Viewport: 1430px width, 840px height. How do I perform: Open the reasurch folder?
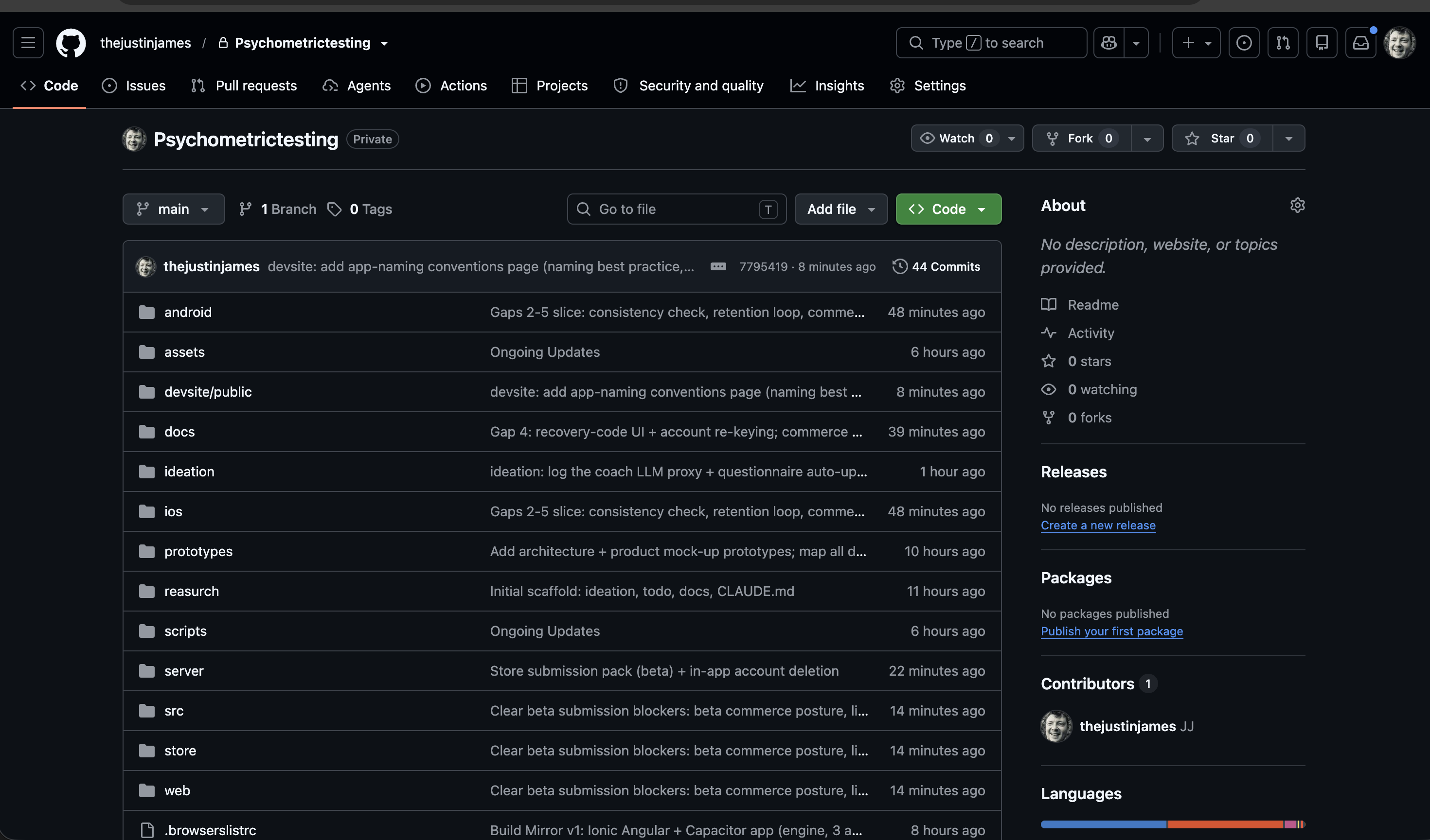click(191, 592)
